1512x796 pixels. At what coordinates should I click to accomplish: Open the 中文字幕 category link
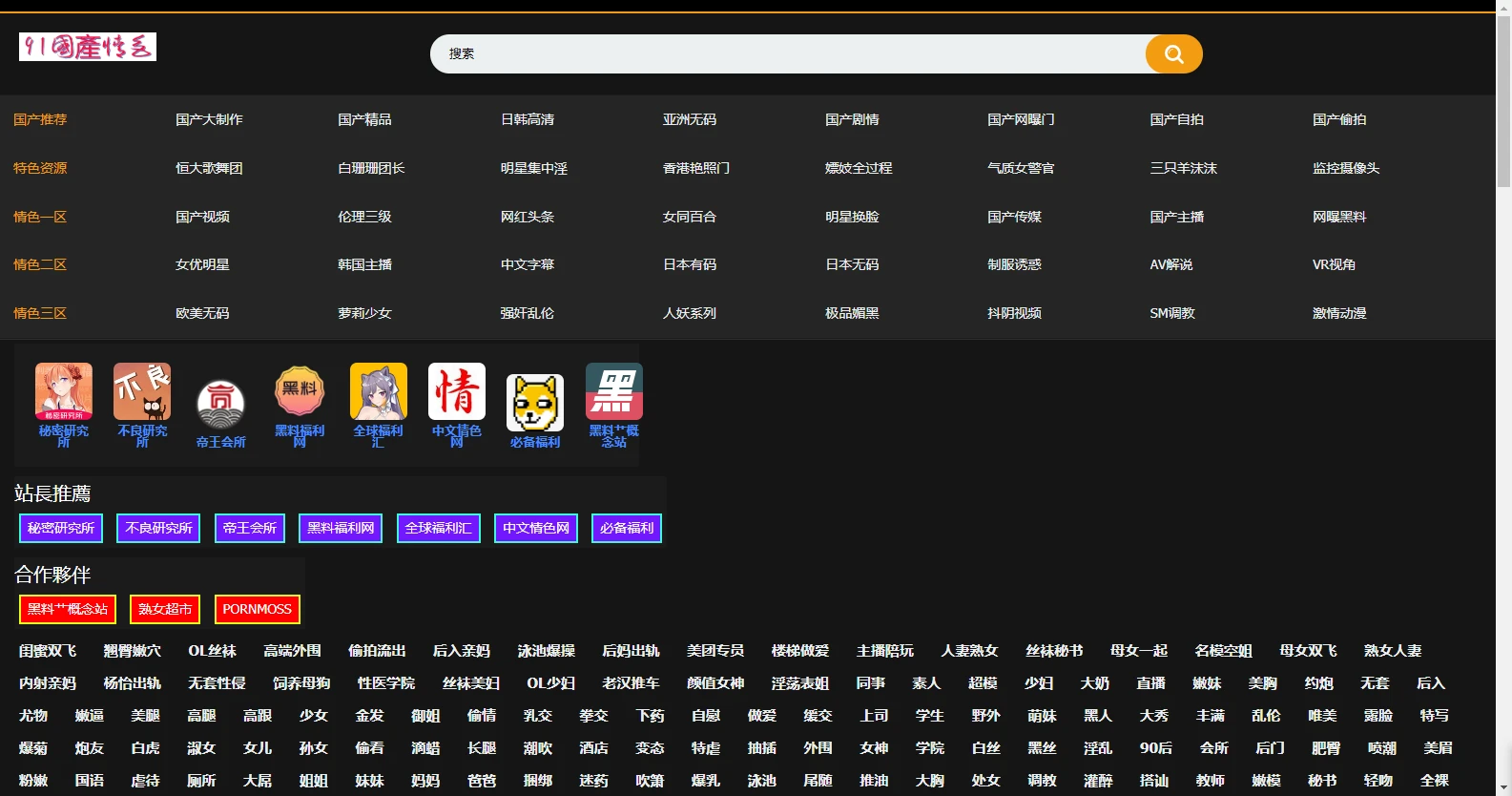(527, 265)
